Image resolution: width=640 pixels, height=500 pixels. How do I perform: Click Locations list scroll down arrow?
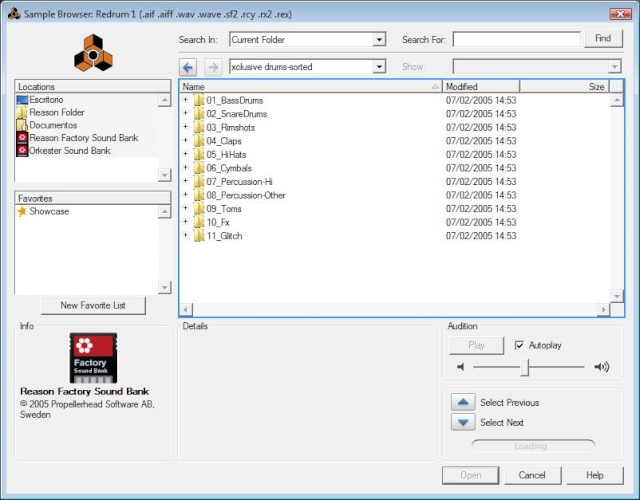[164, 175]
